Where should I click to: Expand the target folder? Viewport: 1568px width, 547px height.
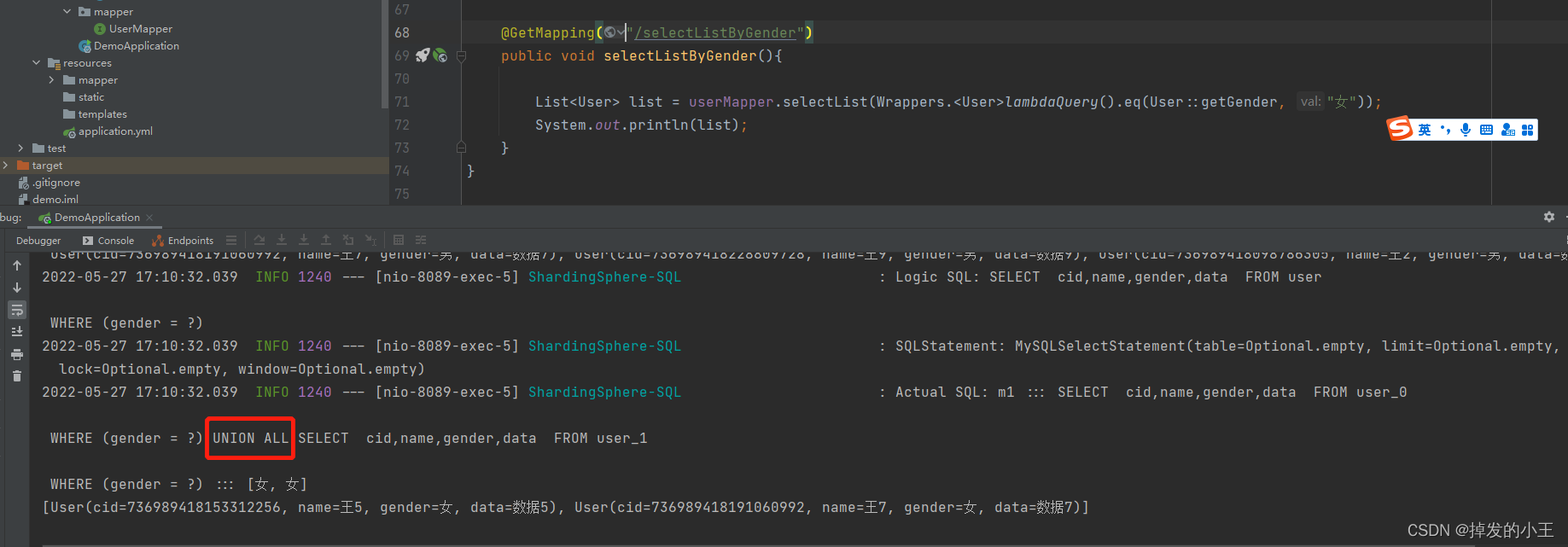[5, 165]
